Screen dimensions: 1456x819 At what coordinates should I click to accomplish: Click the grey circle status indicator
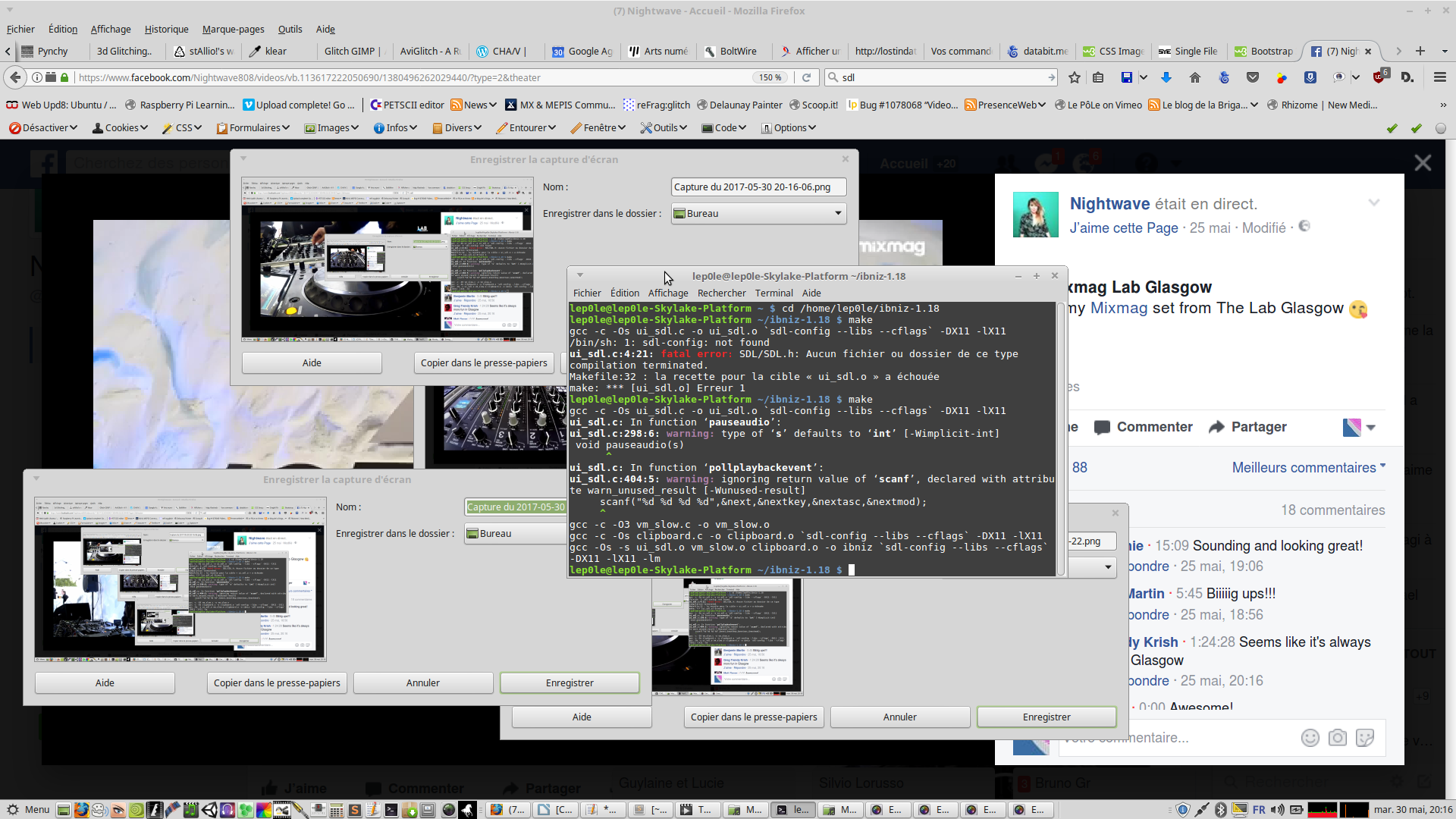tap(1440, 128)
